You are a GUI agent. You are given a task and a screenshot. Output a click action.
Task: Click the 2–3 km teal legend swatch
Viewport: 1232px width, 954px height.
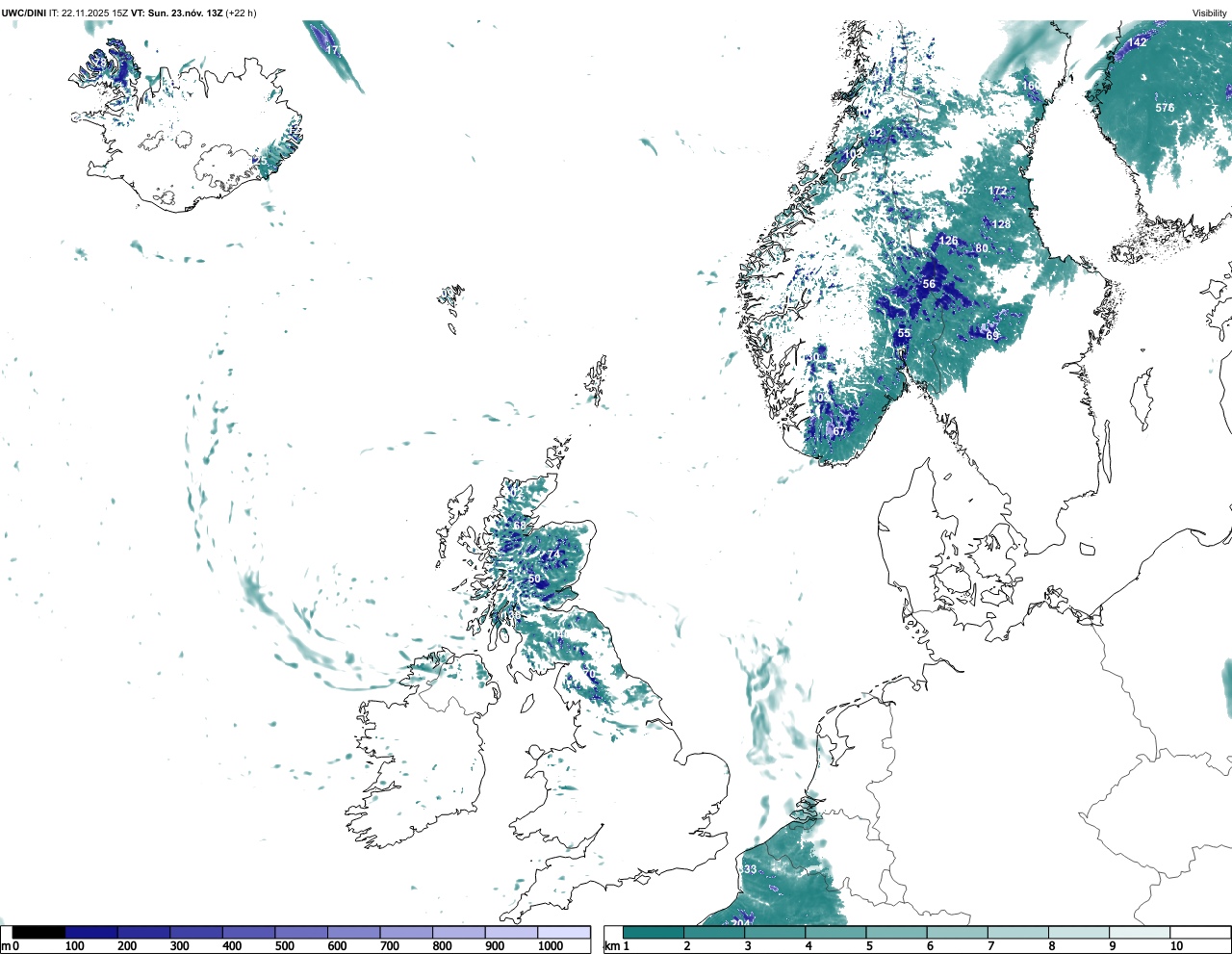(x=714, y=932)
